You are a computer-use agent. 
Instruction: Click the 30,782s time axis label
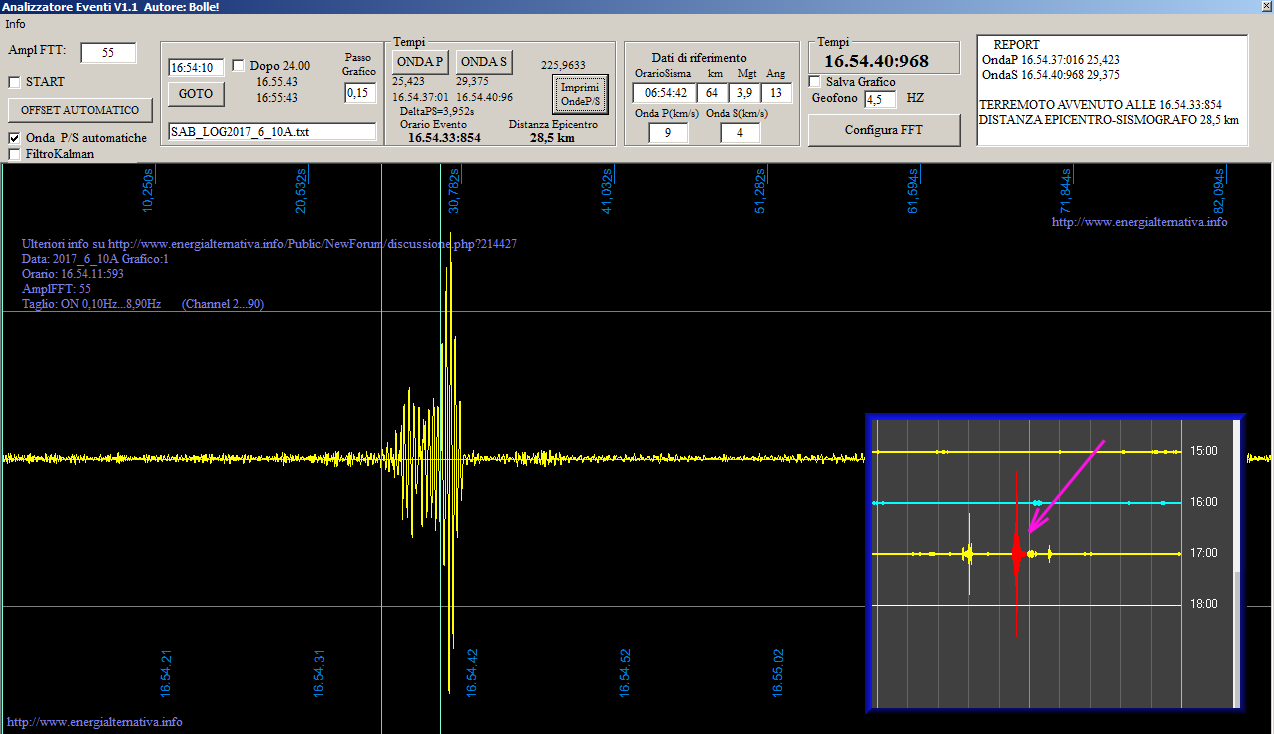coord(454,190)
